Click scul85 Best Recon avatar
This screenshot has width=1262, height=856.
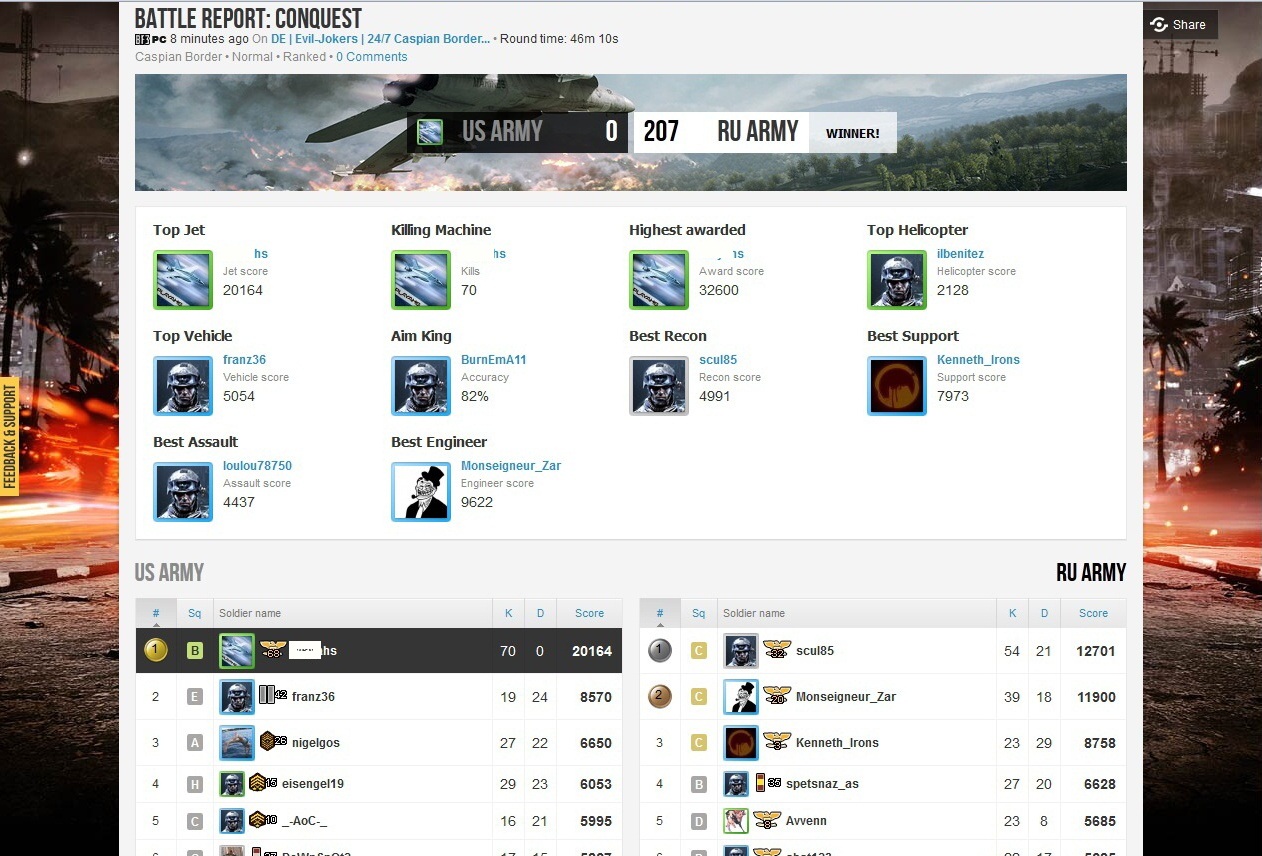[x=659, y=386]
